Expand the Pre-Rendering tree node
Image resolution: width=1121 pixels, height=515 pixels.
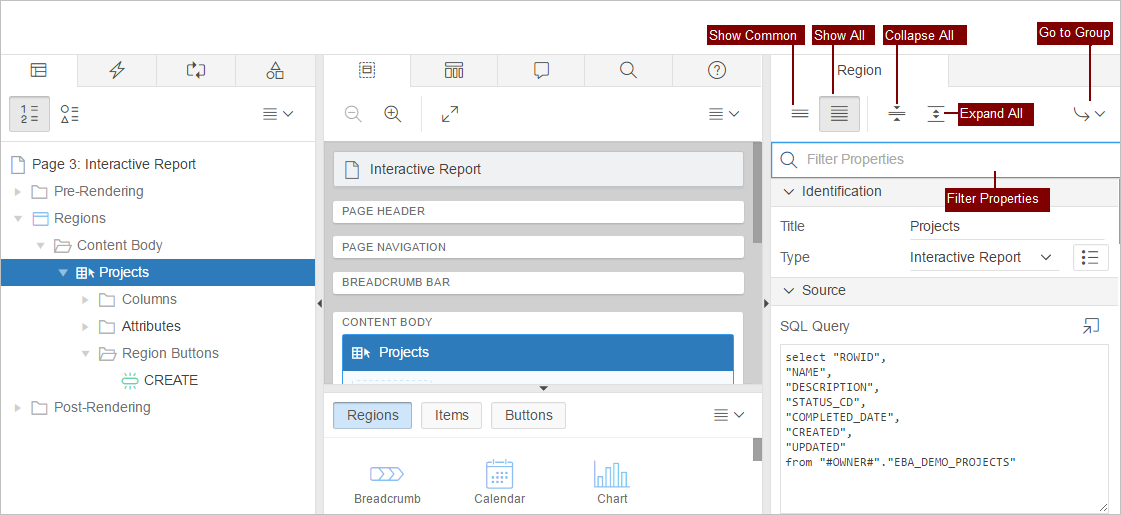[x=17, y=192]
